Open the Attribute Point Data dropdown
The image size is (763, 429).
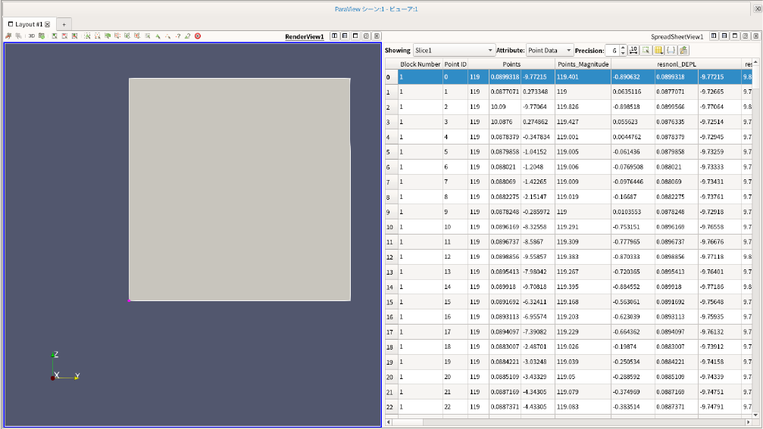[549, 50]
